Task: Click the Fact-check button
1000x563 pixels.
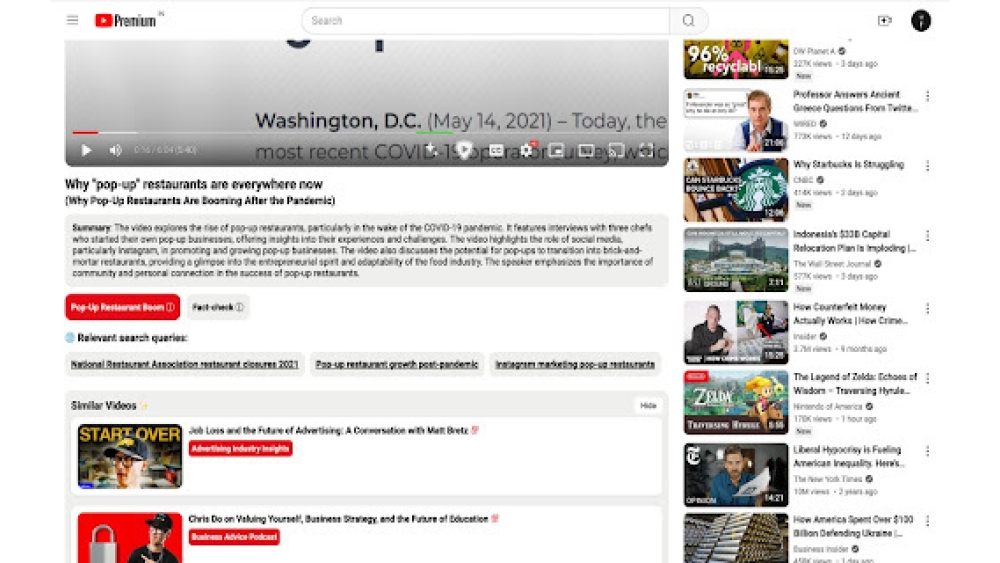Action: 218,307
